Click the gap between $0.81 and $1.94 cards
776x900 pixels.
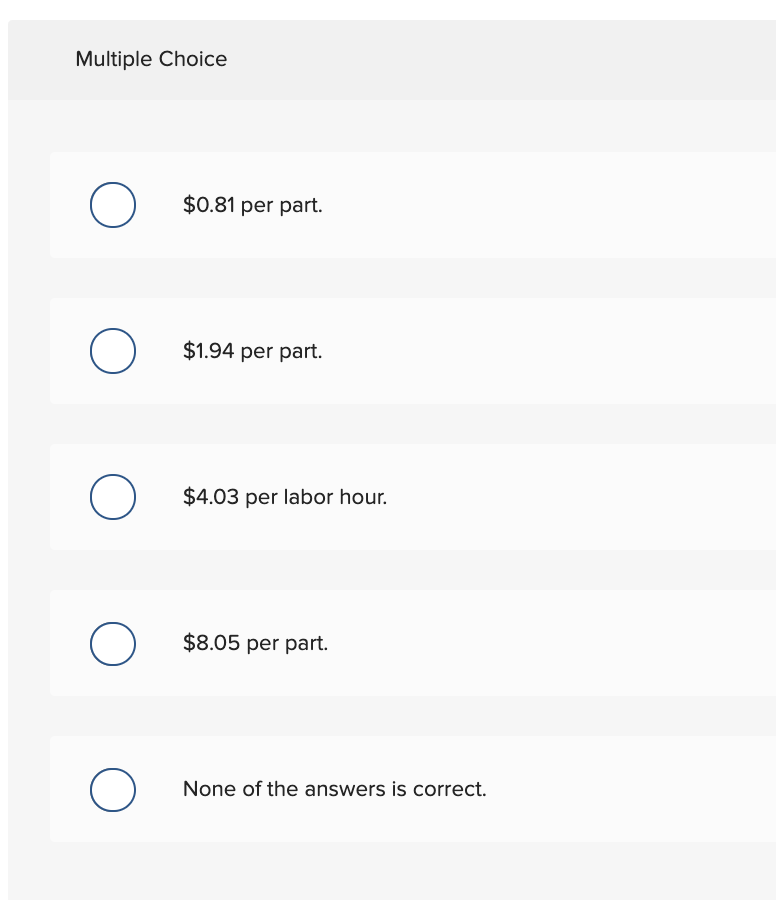pos(400,278)
